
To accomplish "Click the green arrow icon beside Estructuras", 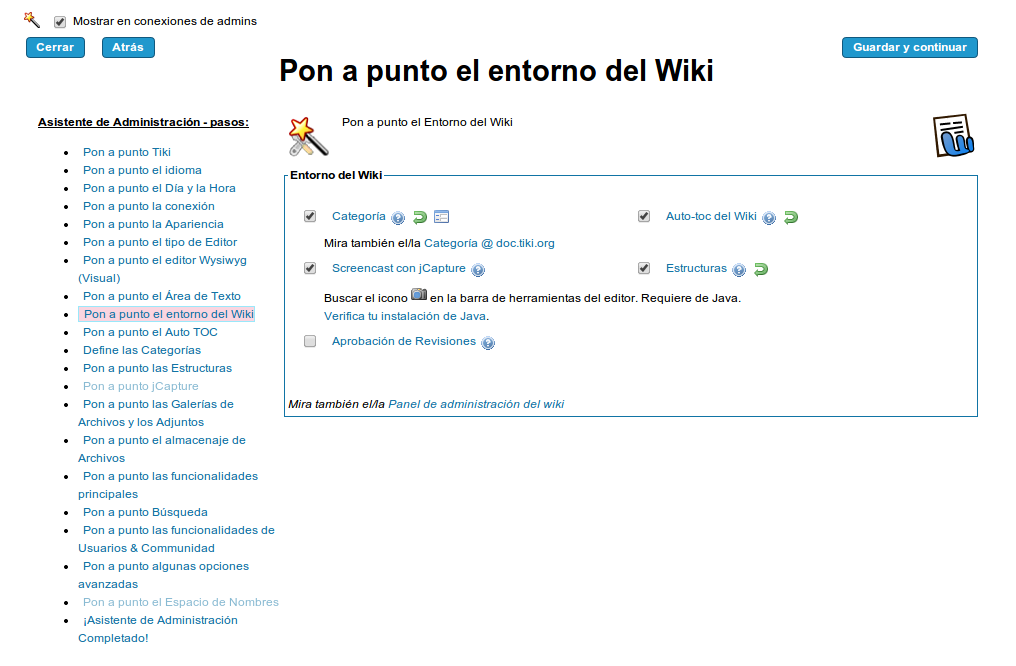I will point(761,269).
